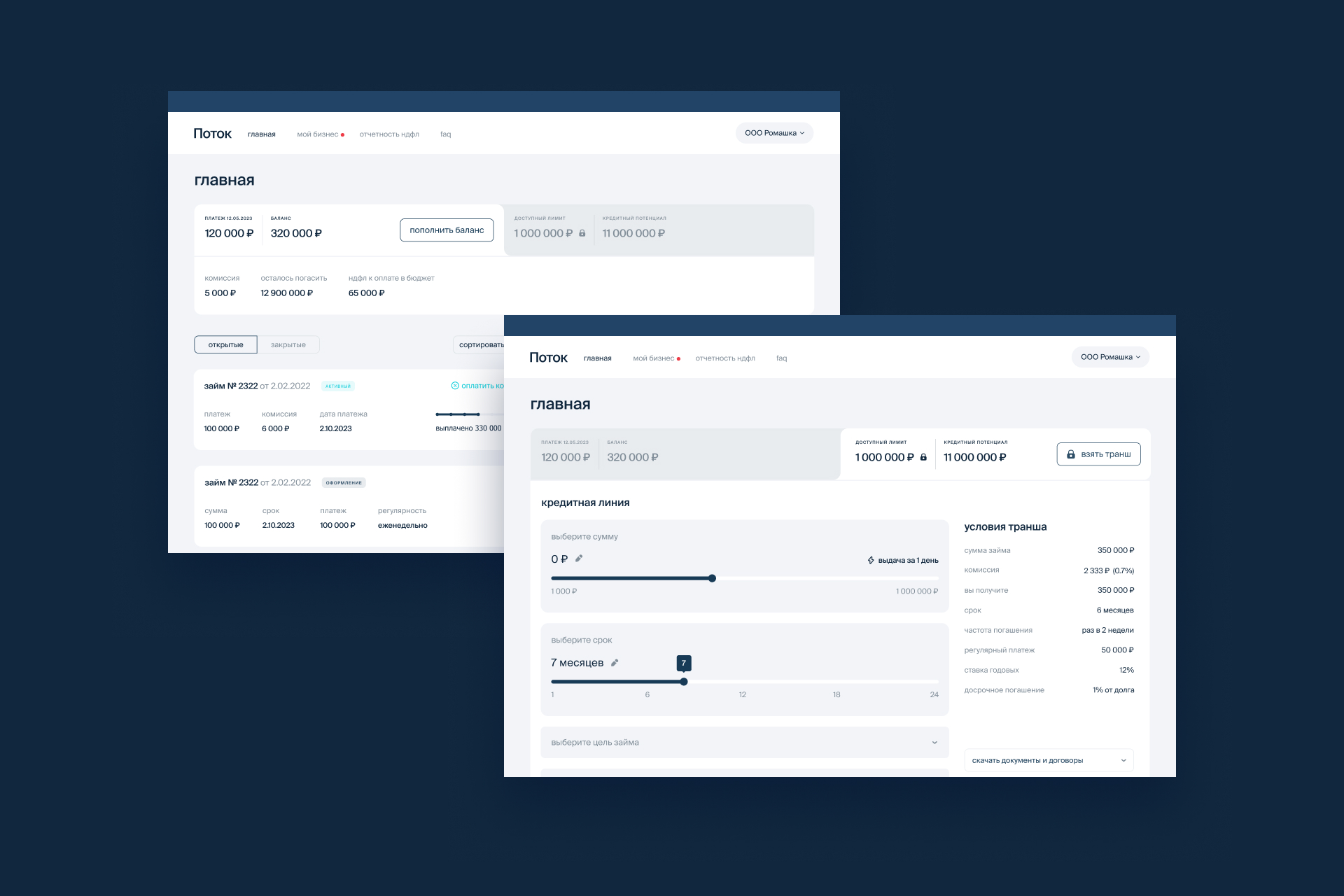Click Поток logo in front window
The width and height of the screenshot is (1344, 896).
pos(548,358)
